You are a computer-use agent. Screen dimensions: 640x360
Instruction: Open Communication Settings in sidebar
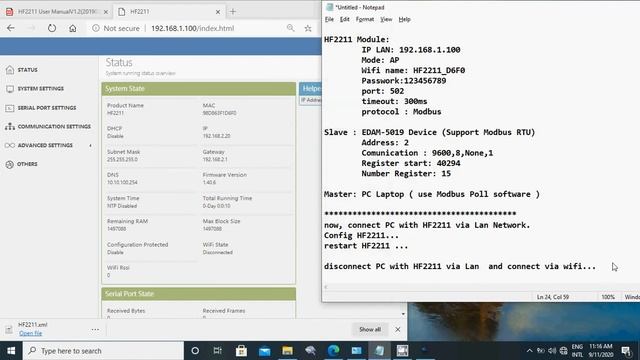(x=48, y=127)
